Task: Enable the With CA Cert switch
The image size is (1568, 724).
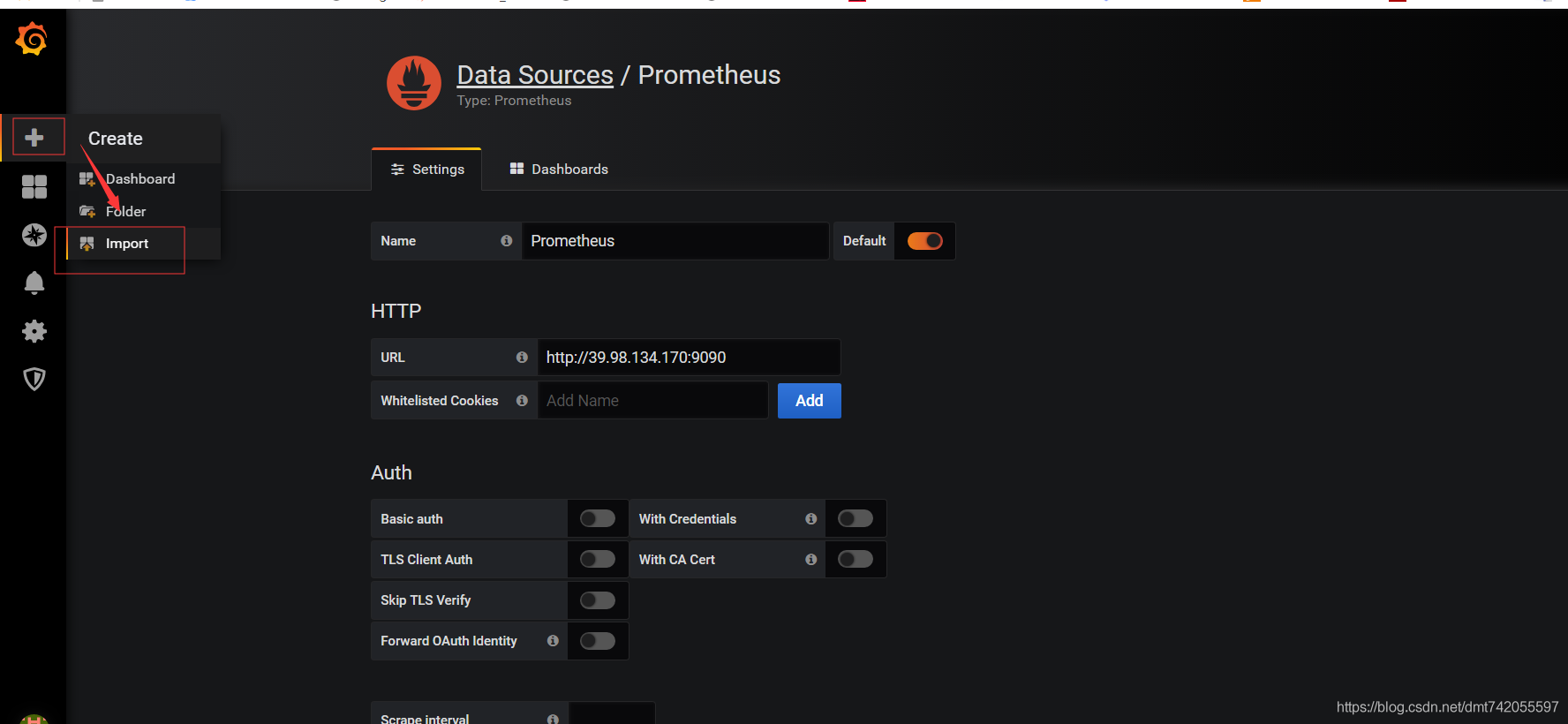Action: pyautogui.click(x=856, y=559)
